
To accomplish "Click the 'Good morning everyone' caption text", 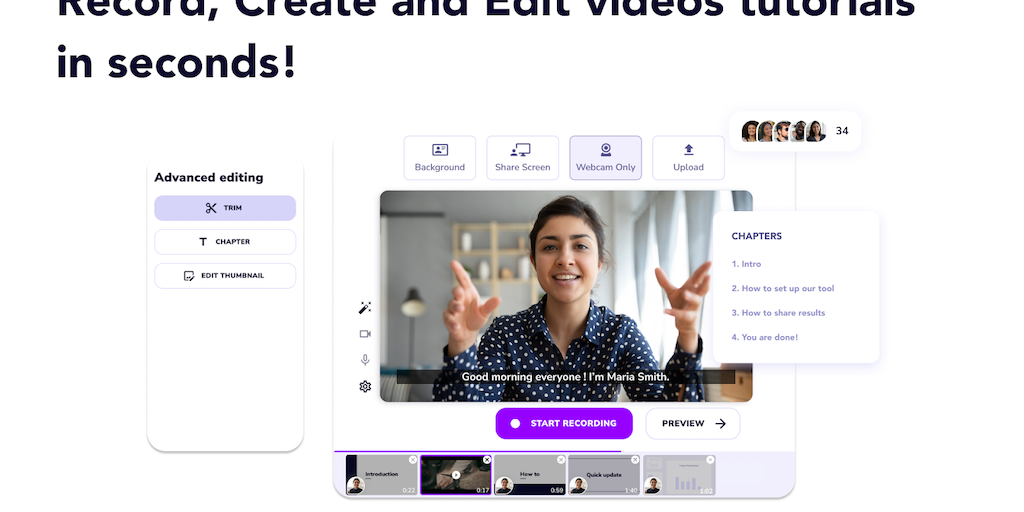I will point(566,377).
